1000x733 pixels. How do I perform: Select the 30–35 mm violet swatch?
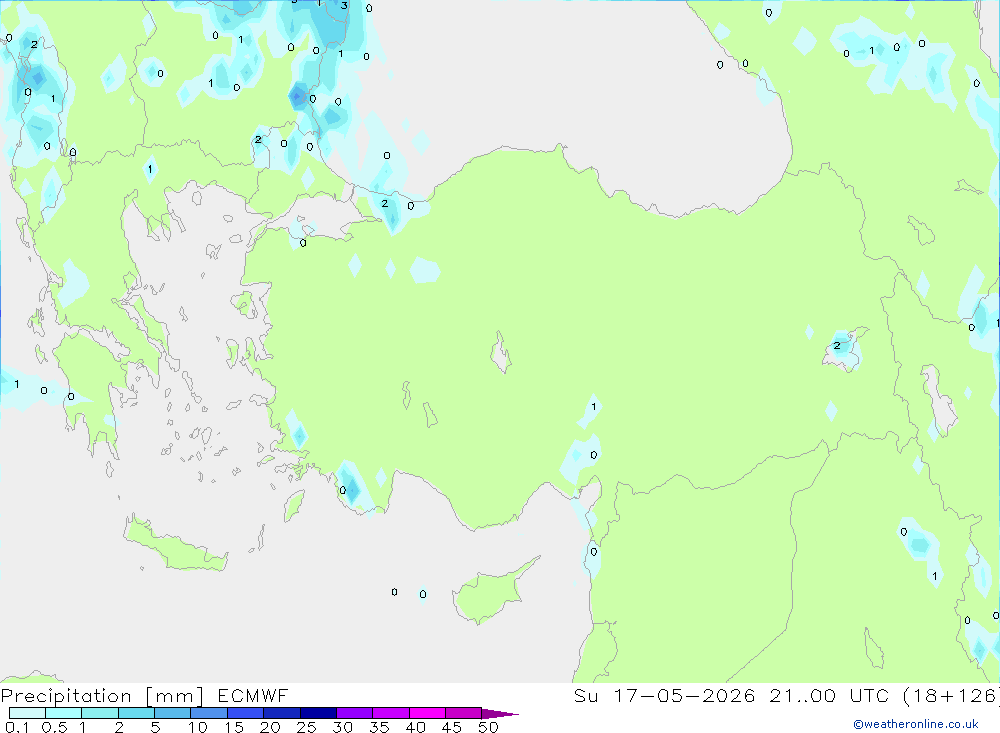click(354, 713)
